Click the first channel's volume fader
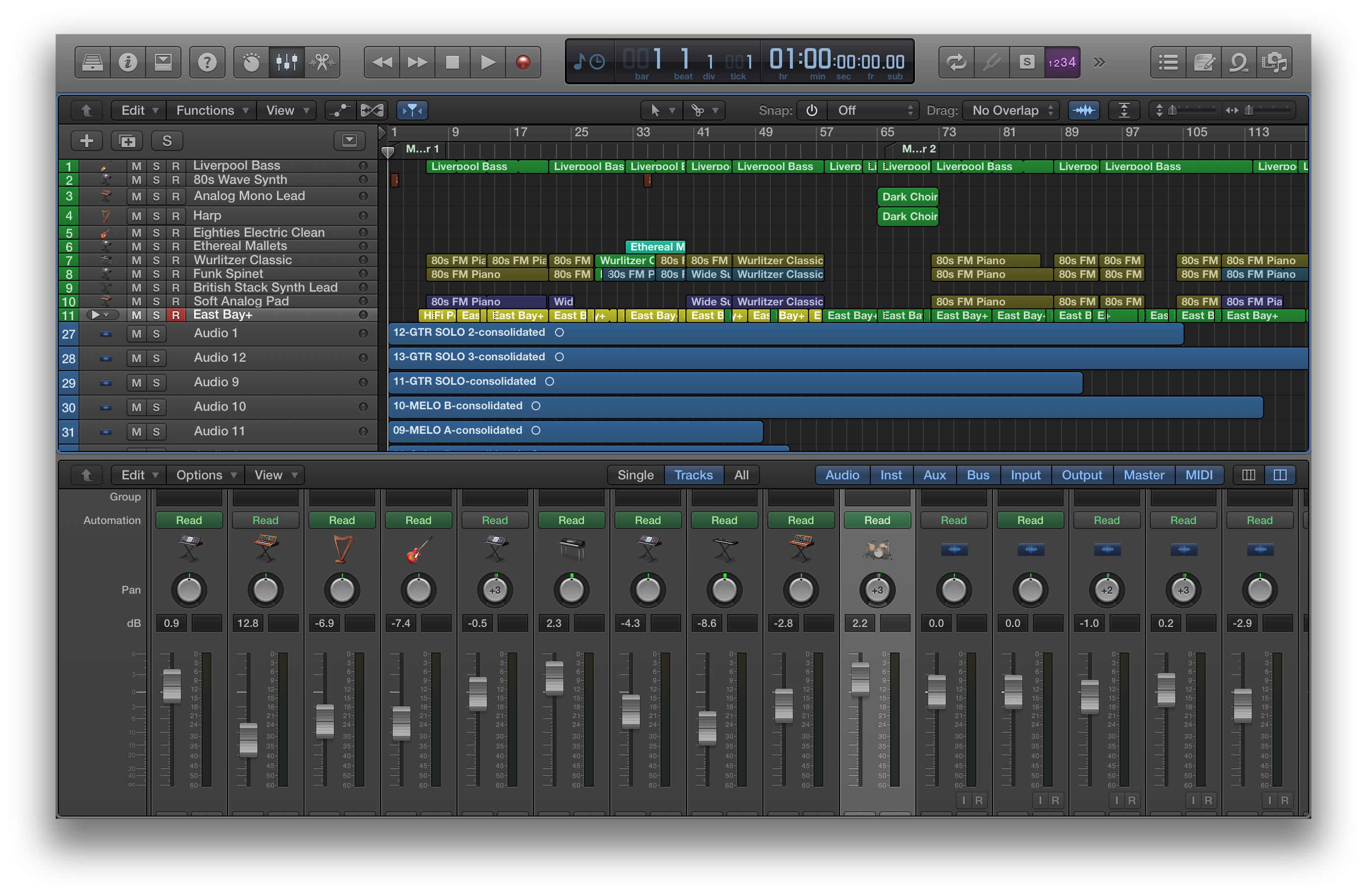1367x896 pixels. point(172,686)
